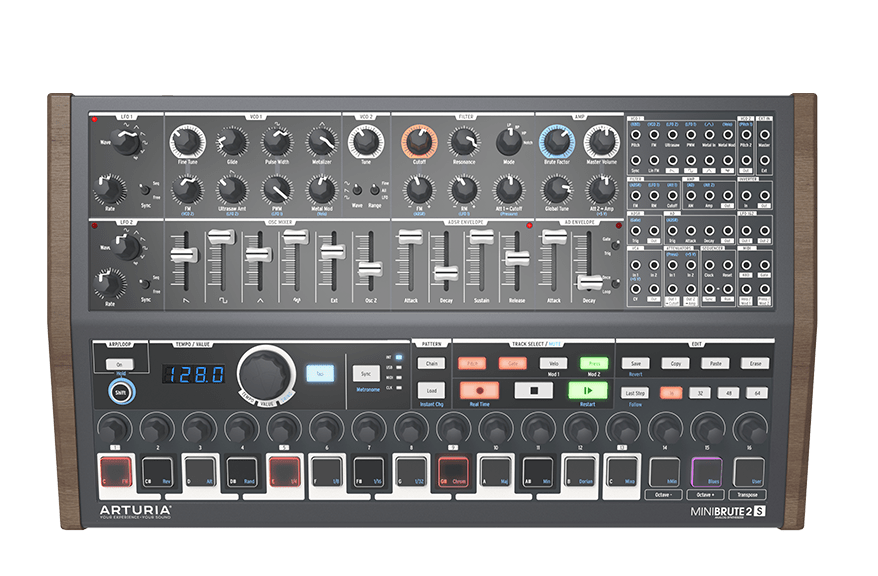Click the large Tempo/Value encoder knob
This screenshot has height=576, width=878.
266,373
